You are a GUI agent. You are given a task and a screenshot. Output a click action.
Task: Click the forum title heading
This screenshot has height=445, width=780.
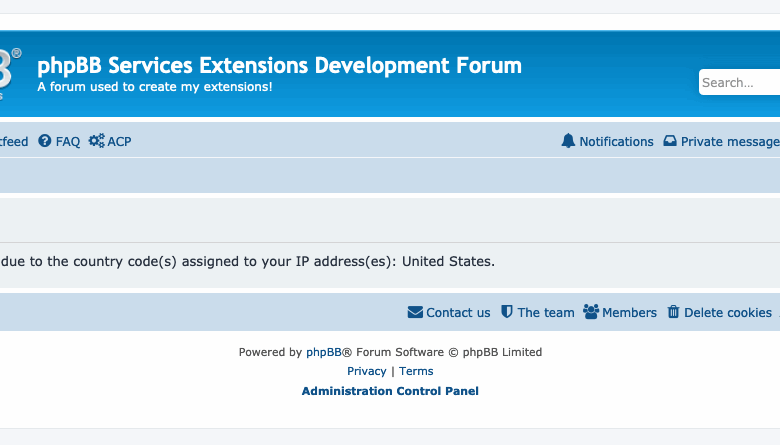tap(279, 66)
